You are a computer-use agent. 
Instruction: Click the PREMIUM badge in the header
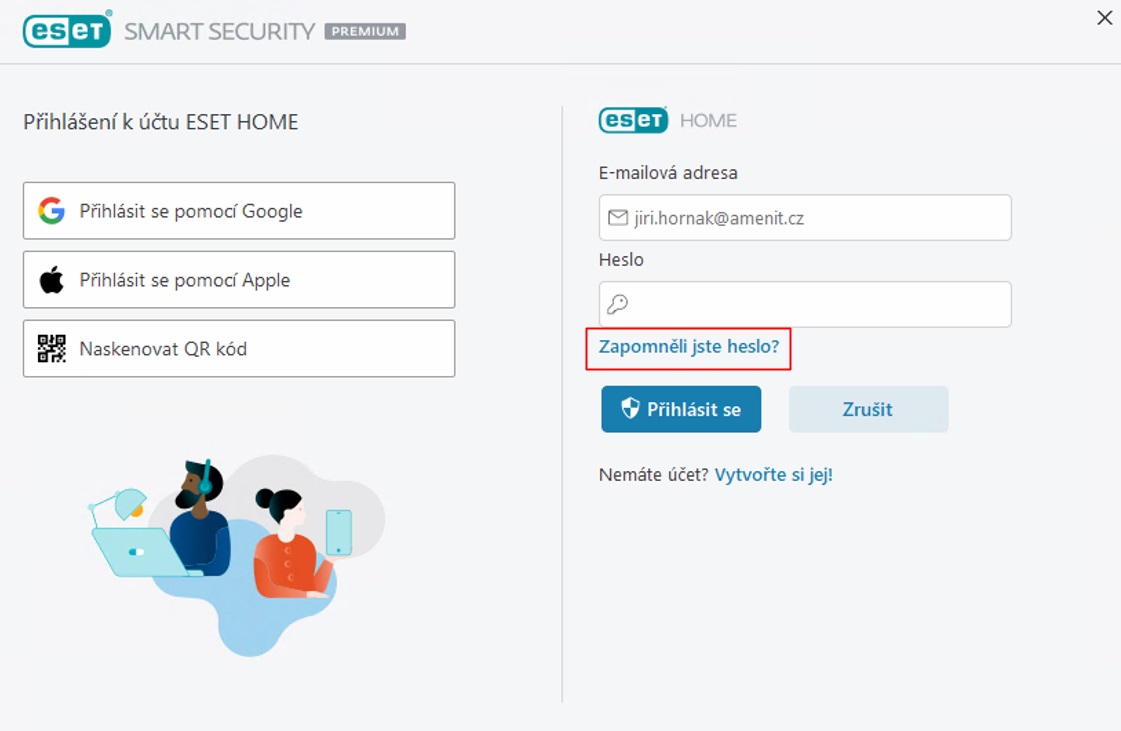[365, 31]
